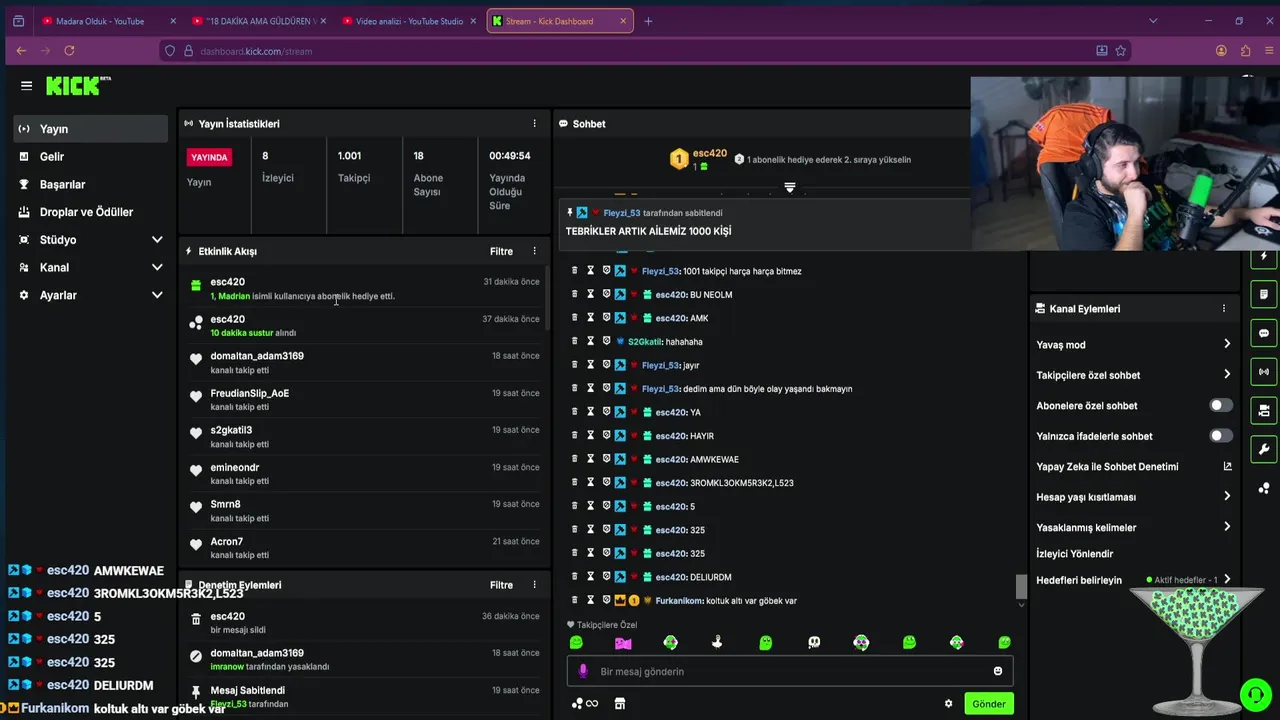
Task: Click the pinned message TEBRİKLER ARTIK AİLEMİZ
Action: [x=648, y=231]
